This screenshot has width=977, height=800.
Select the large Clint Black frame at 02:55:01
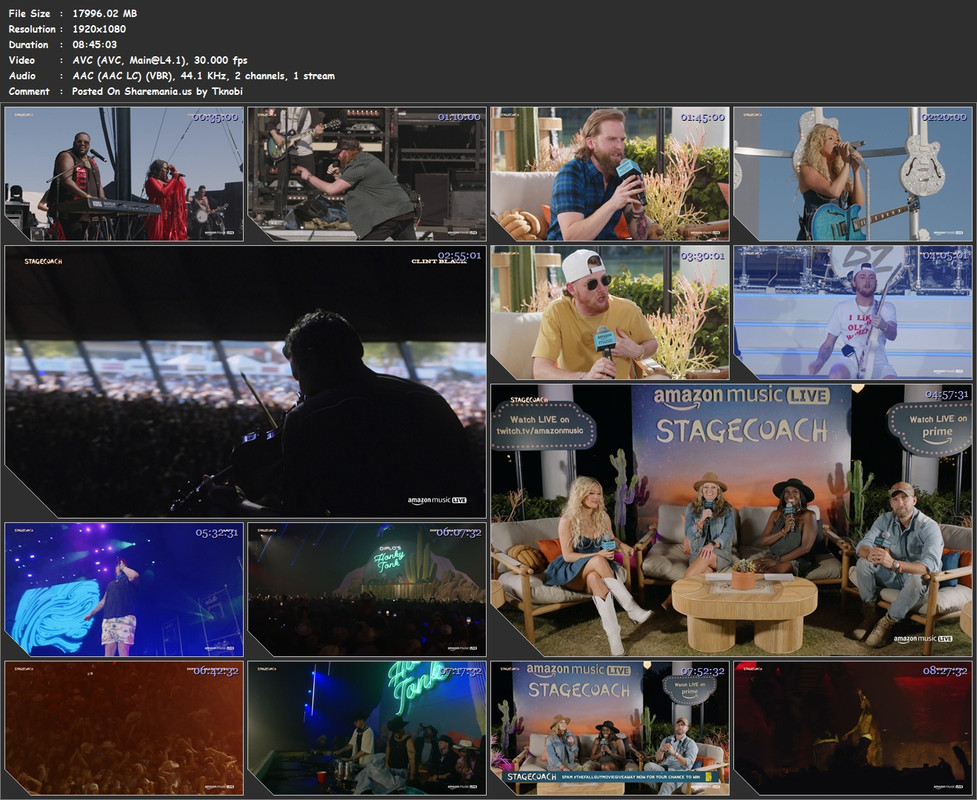[x=245, y=381]
